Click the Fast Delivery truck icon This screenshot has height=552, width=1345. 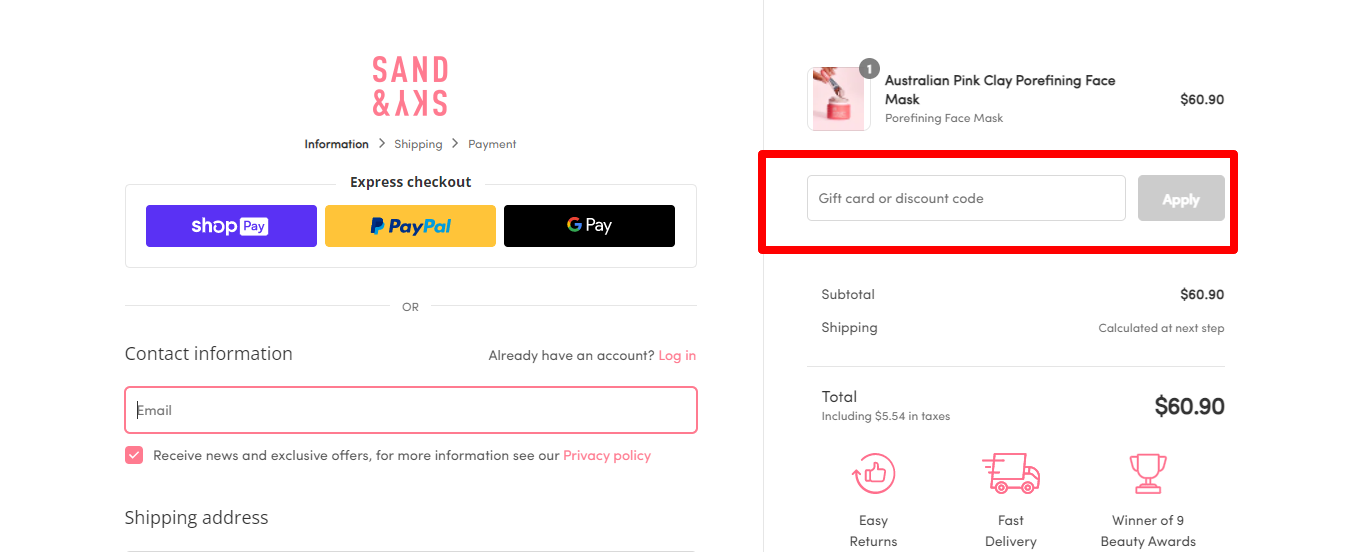[1010, 473]
